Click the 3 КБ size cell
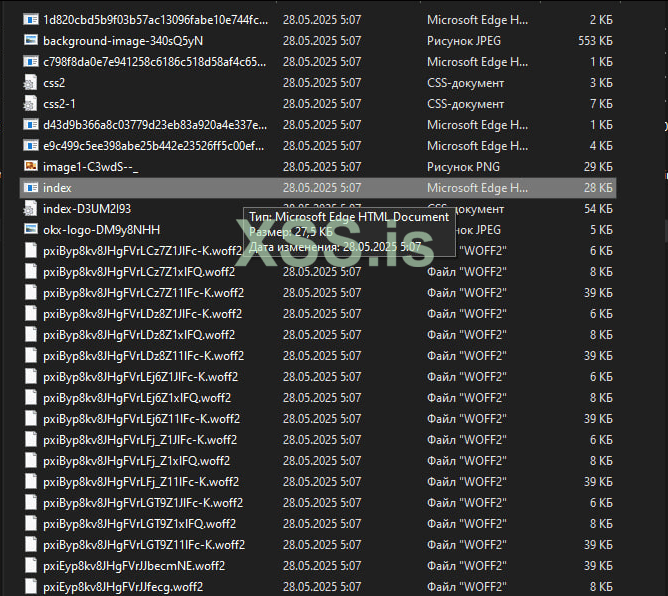 pyautogui.click(x=601, y=83)
